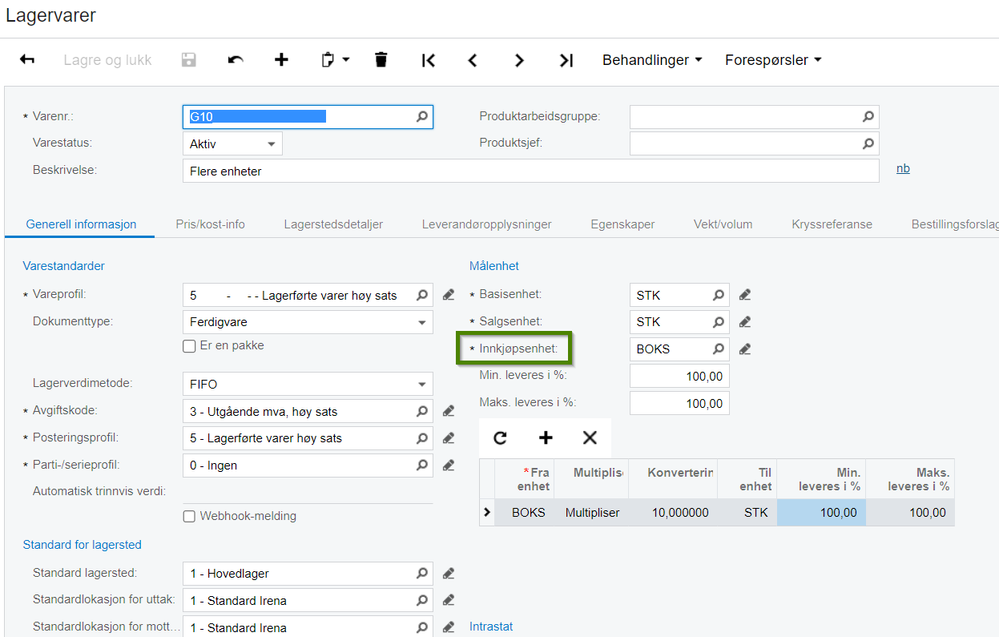Click the Beskrivelse text field
999x637 pixels.
coord(531,171)
